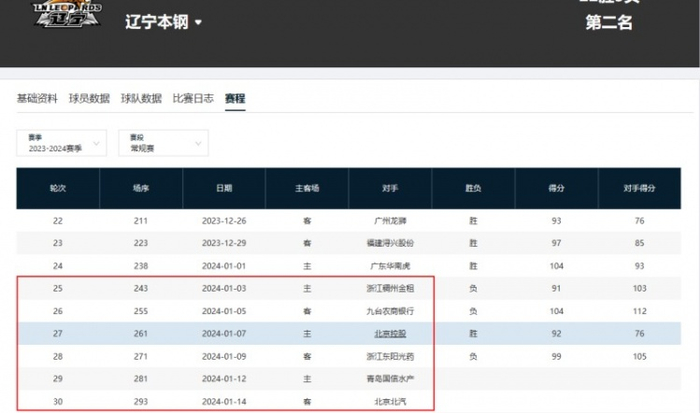This screenshot has width=700, height=413.
Task: Open the 北京控股 opponent link
Action: pos(390,334)
